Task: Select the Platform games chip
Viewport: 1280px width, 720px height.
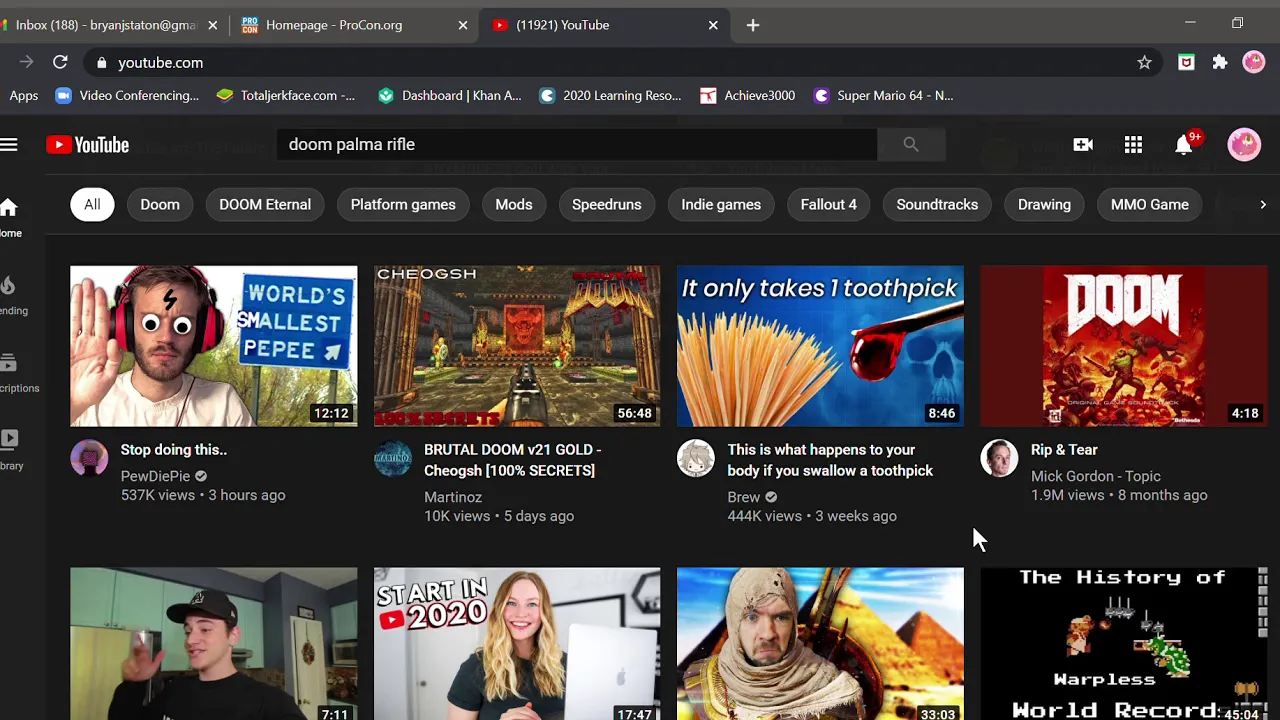Action: point(403,205)
